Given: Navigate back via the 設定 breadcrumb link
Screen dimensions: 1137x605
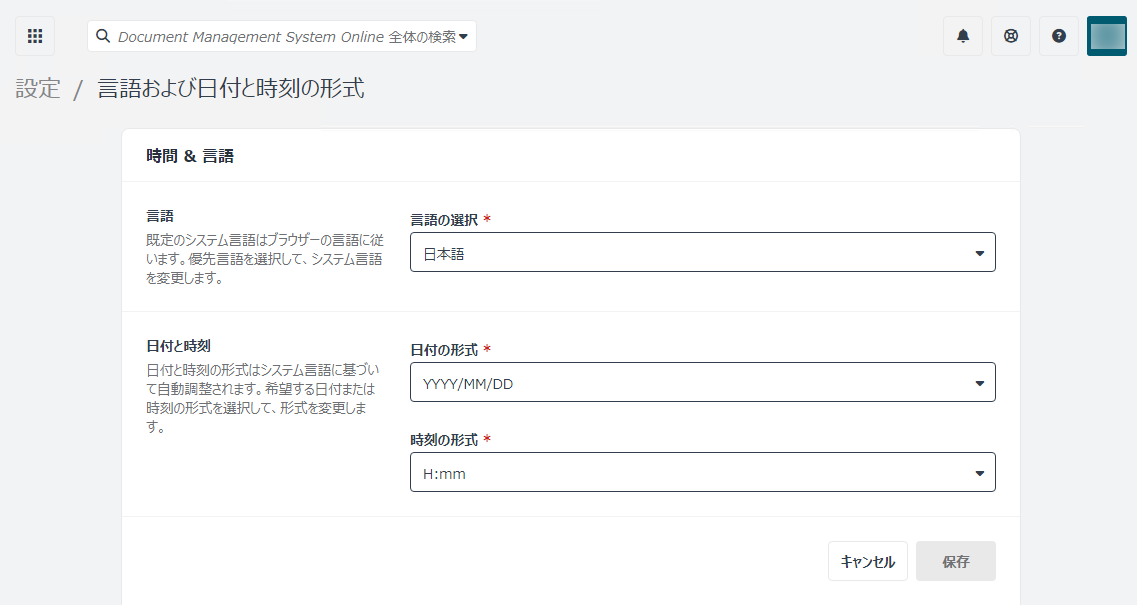Looking at the screenshot, I should (x=36, y=88).
